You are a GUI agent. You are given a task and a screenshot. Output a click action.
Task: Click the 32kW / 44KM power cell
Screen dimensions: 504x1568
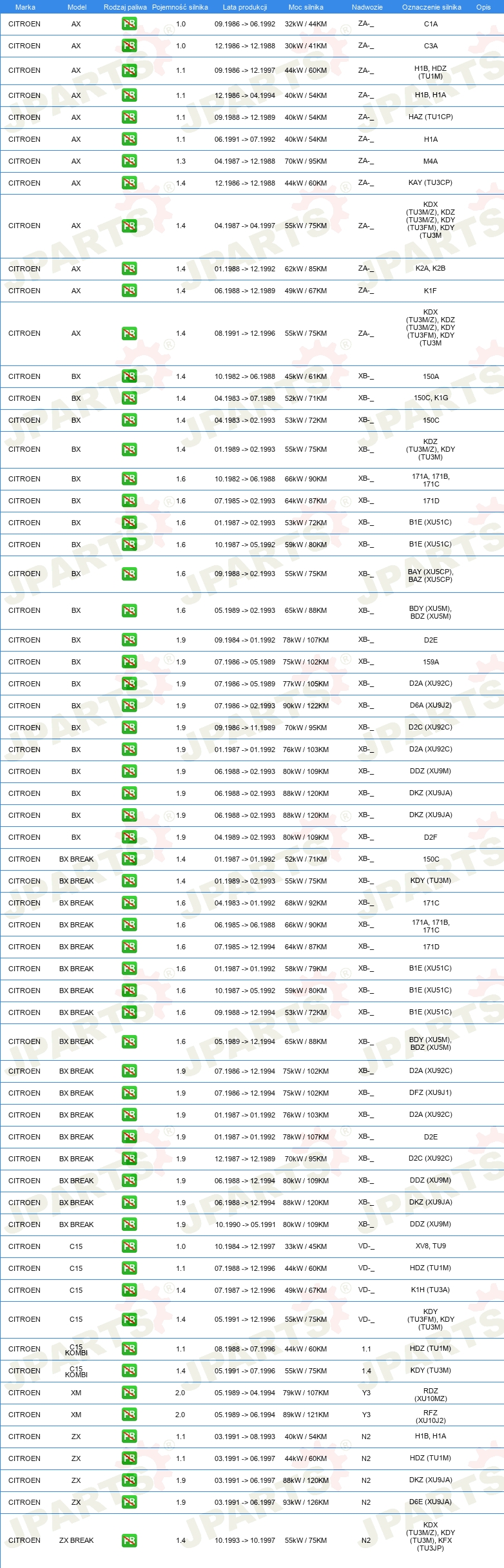305,24
